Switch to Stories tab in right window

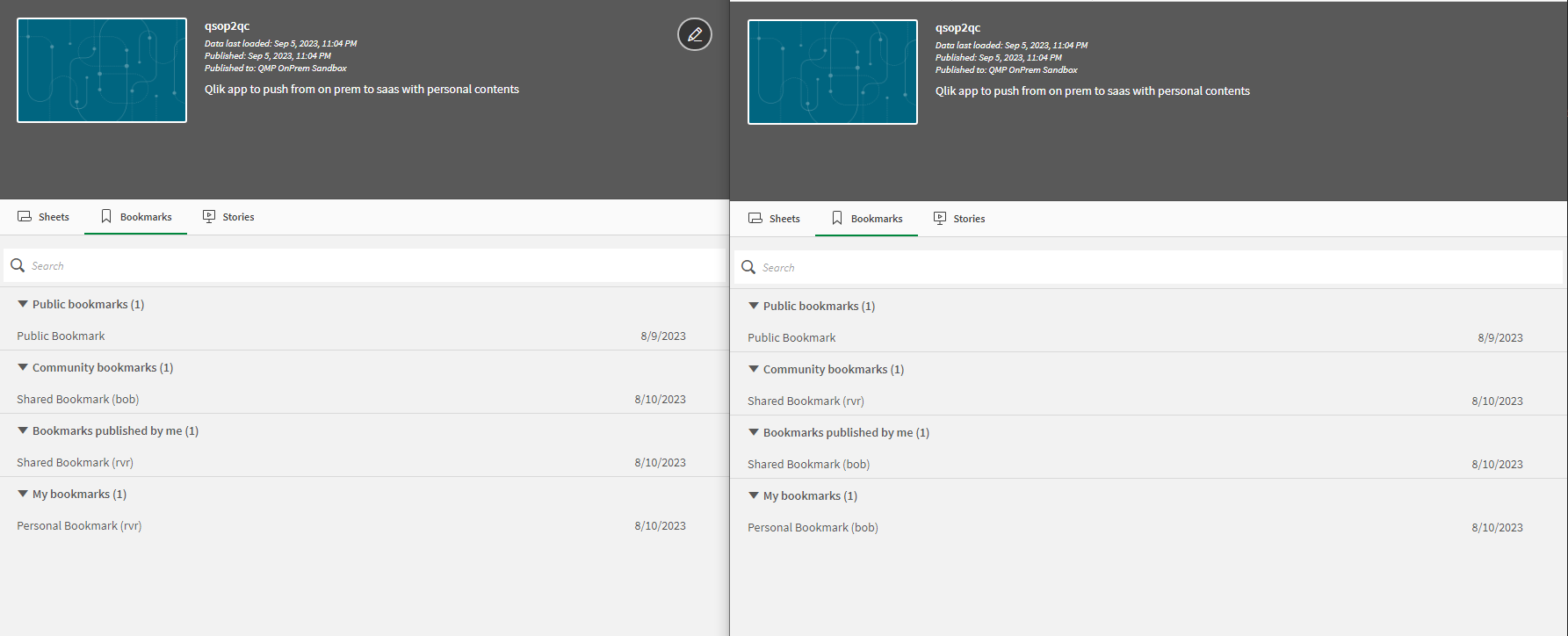(x=959, y=219)
